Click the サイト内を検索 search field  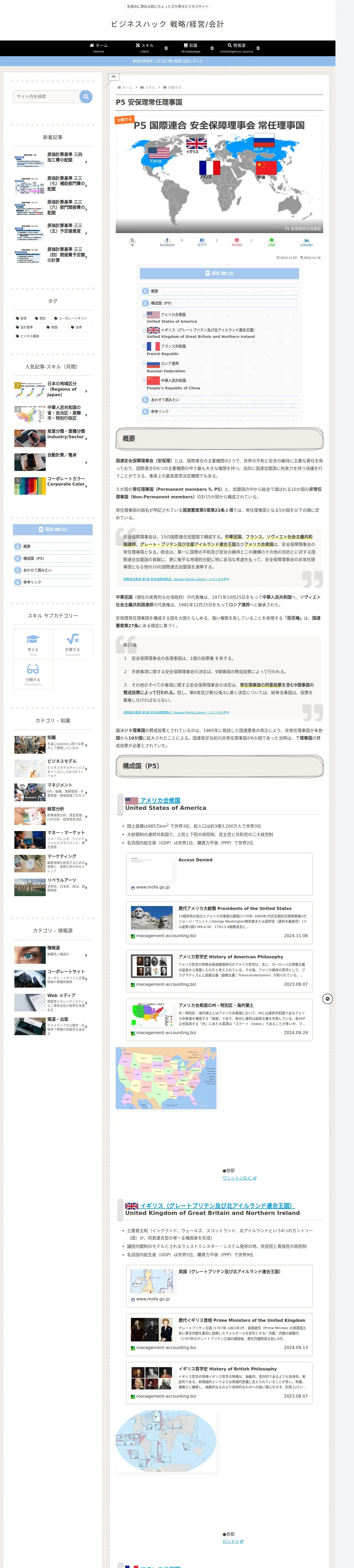coord(47,96)
